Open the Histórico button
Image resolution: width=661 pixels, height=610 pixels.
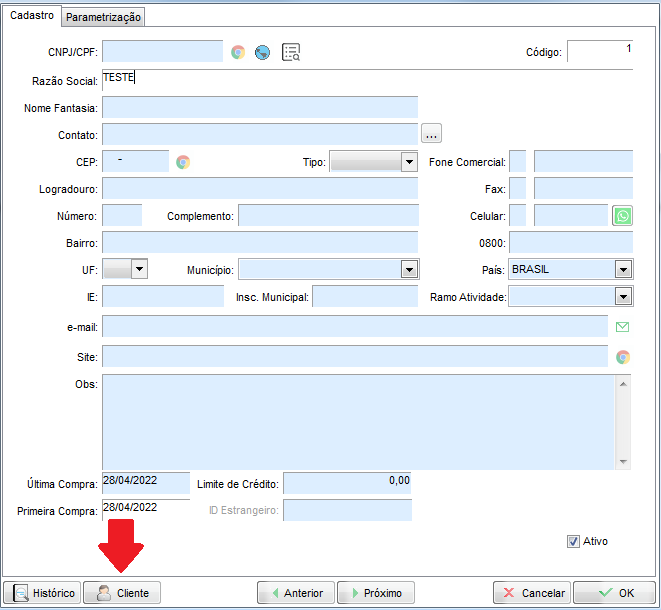click(x=43, y=593)
